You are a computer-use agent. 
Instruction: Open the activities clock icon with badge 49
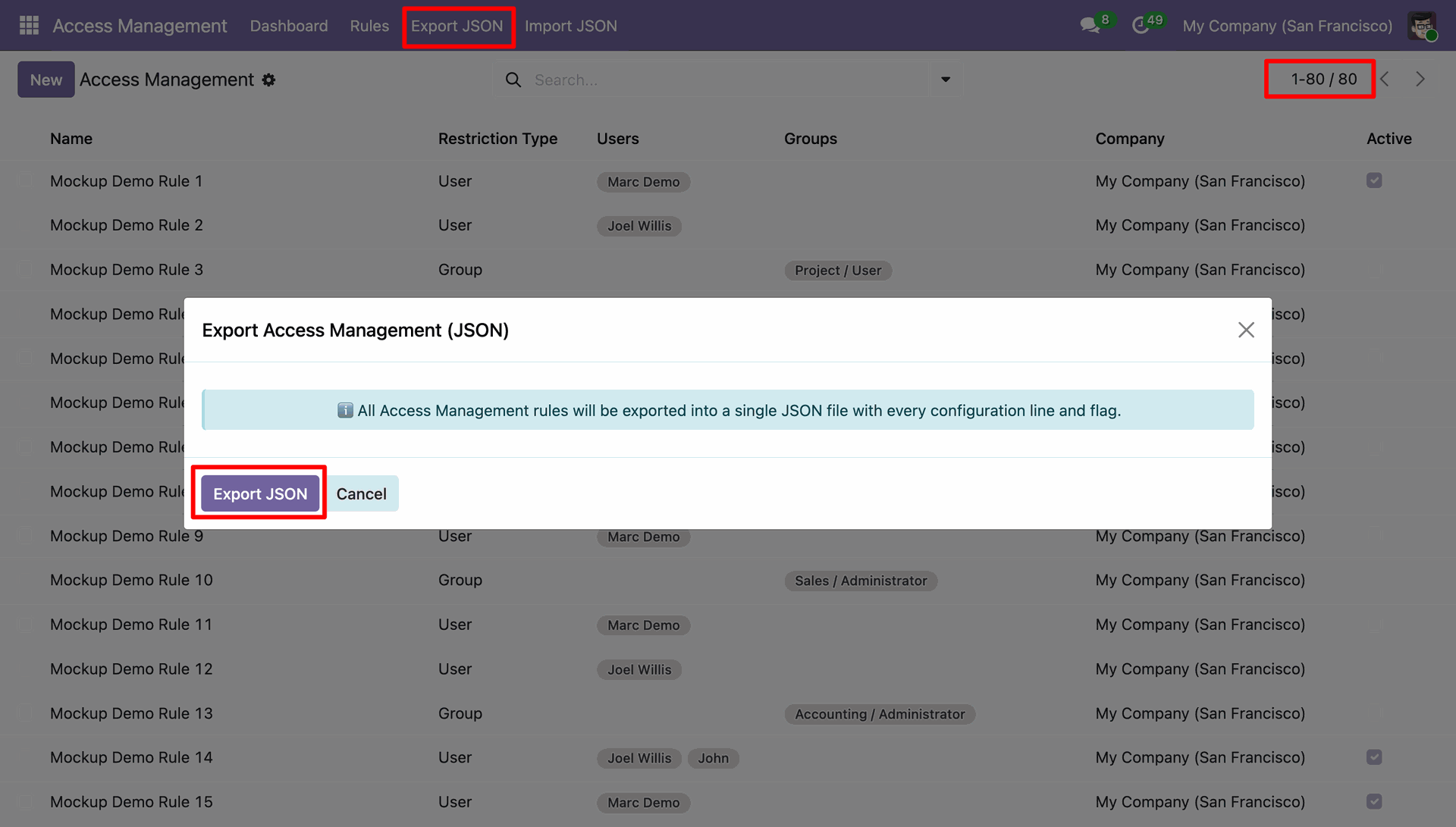pos(1141,26)
